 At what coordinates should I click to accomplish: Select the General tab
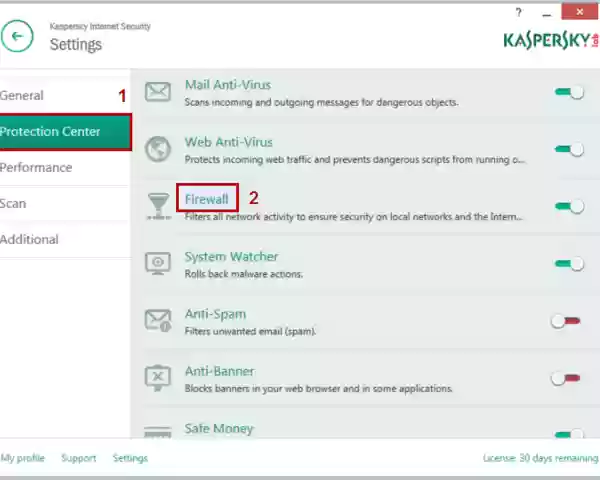click(65, 95)
